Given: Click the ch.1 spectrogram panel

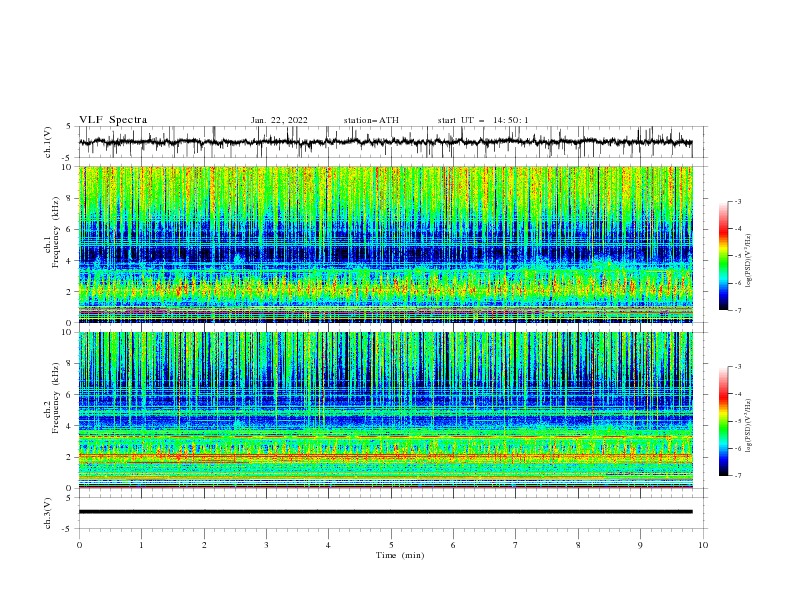Looking at the screenshot, I should point(385,244).
